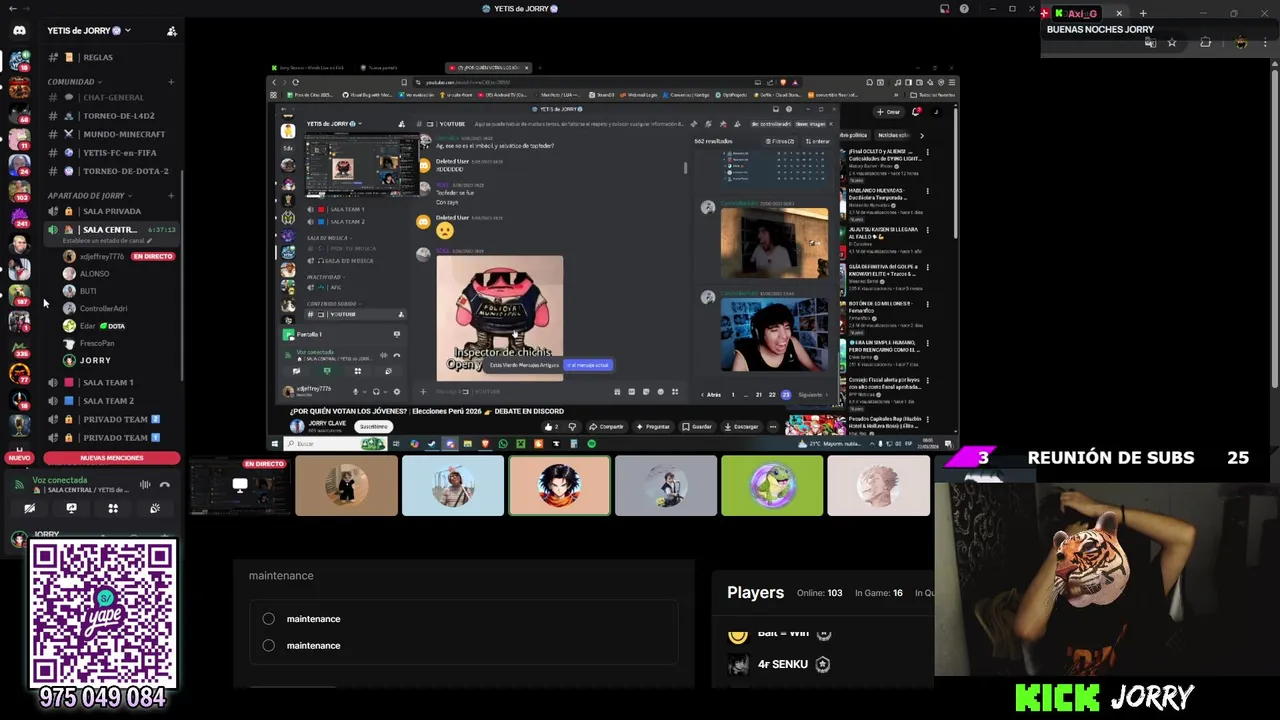Select the second maintenance radio option
The height and width of the screenshot is (720, 1280).
(268, 646)
